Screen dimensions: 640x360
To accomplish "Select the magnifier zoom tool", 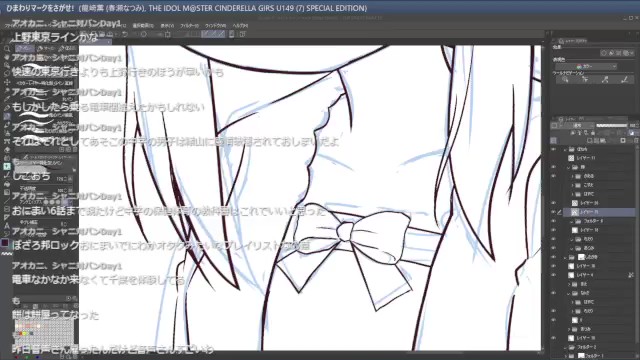I will tap(7, 49).
